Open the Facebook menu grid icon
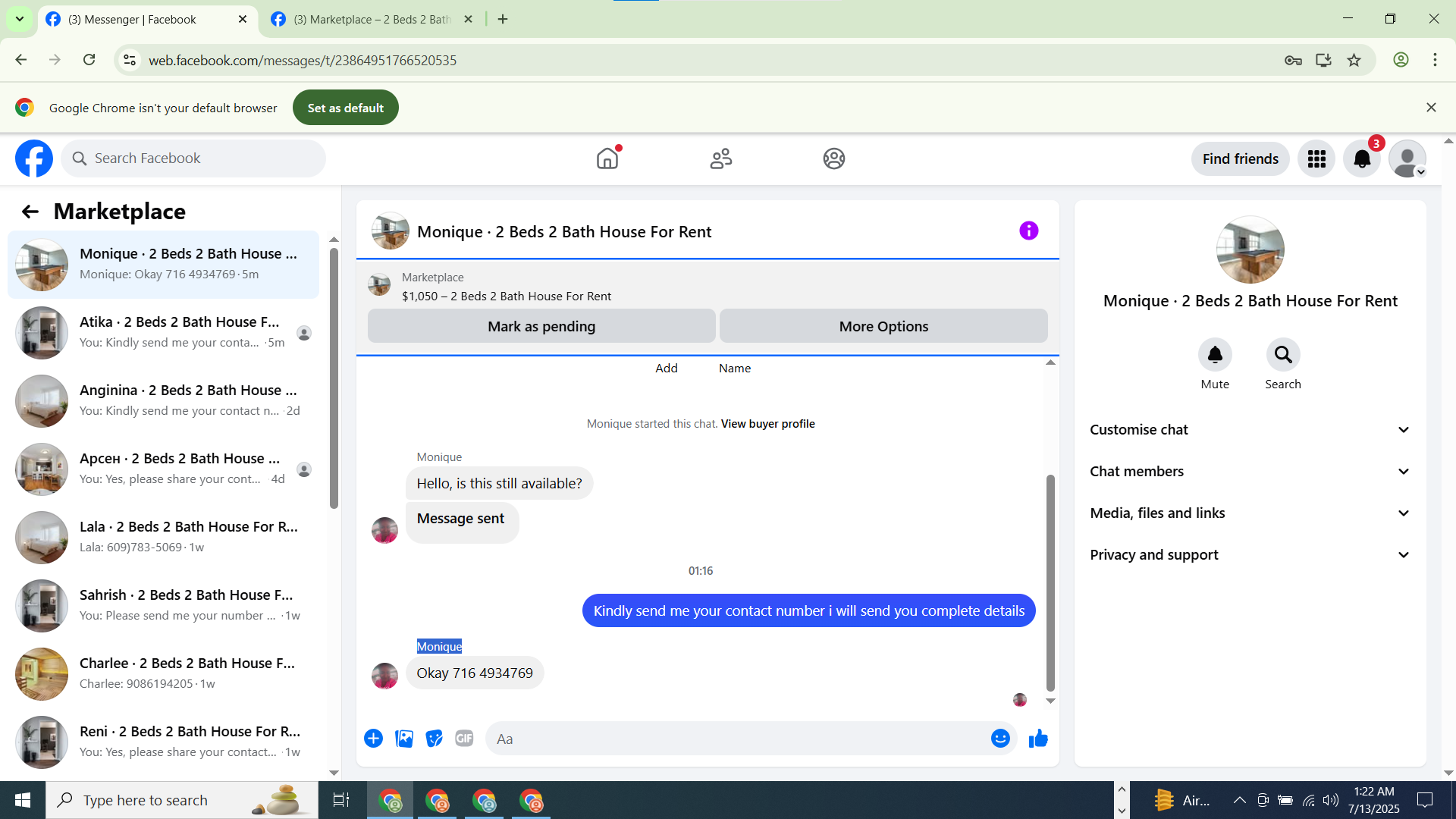Image resolution: width=1456 pixels, height=819 pixels. pyautogui.click(x=1316, y=158)
